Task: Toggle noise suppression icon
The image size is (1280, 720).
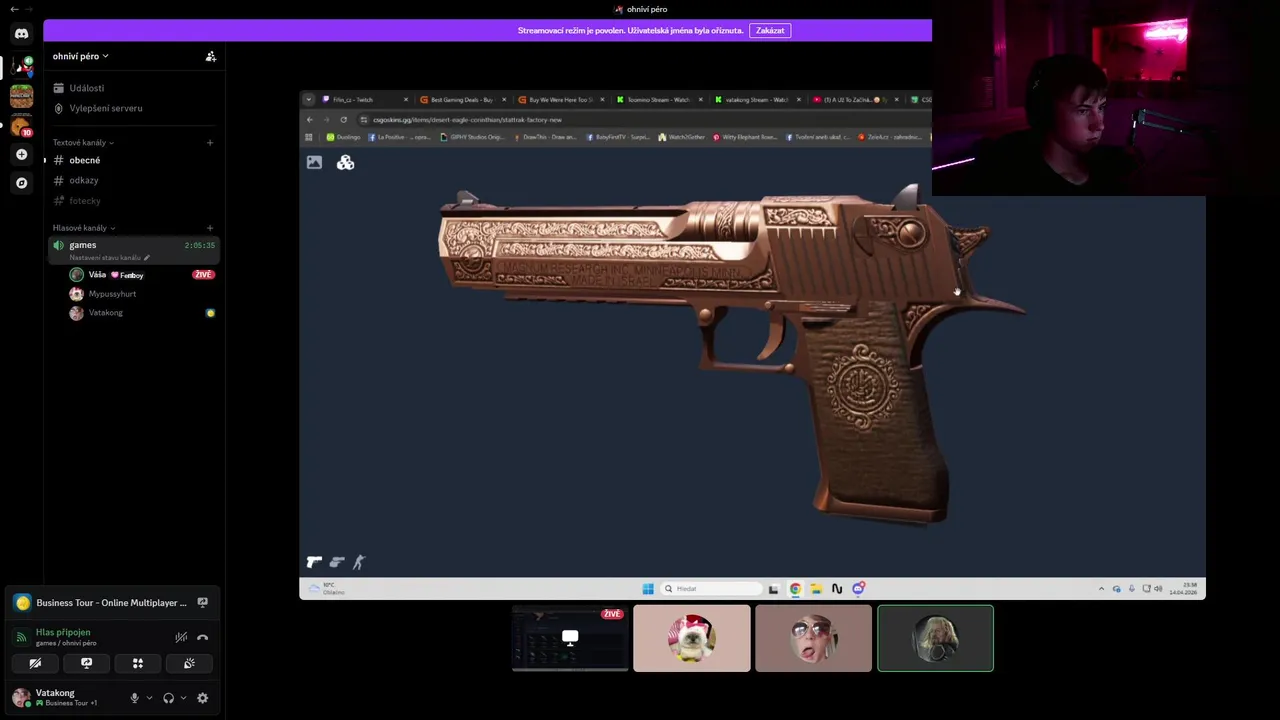Action: point(181,637)
